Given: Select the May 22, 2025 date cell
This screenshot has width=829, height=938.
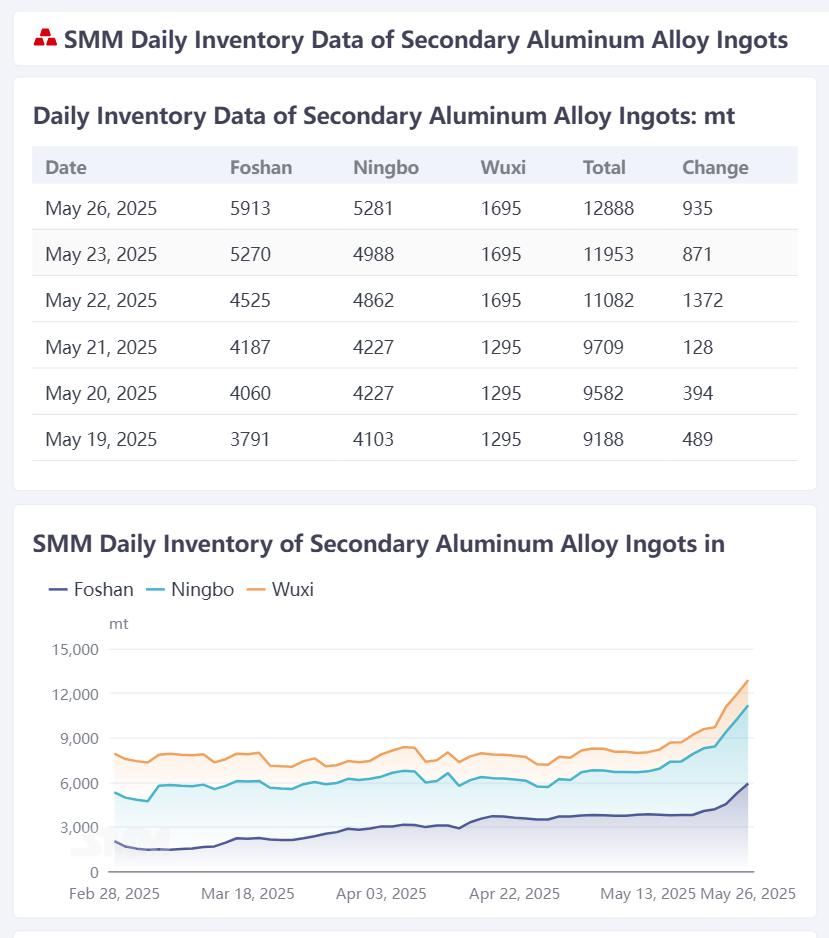Looking at the screenshot, I should [101, 300].
